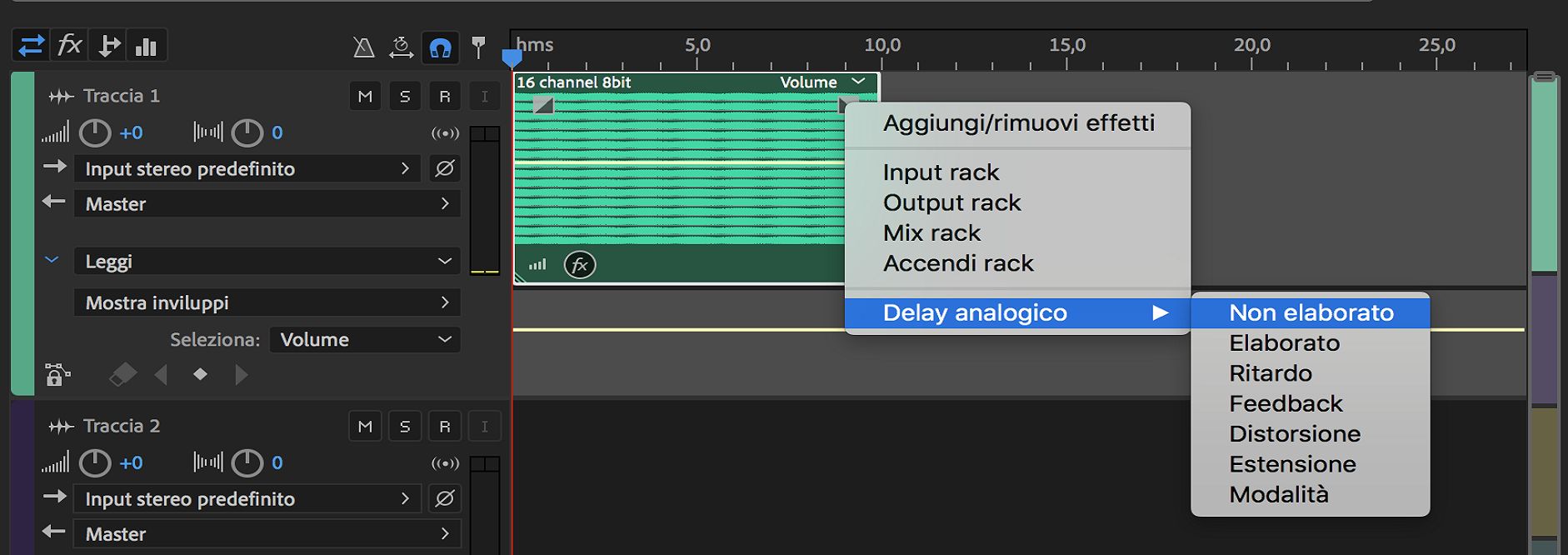Click the headphones monitoring icon
The image size is (1568, 555).
[440, 47]
